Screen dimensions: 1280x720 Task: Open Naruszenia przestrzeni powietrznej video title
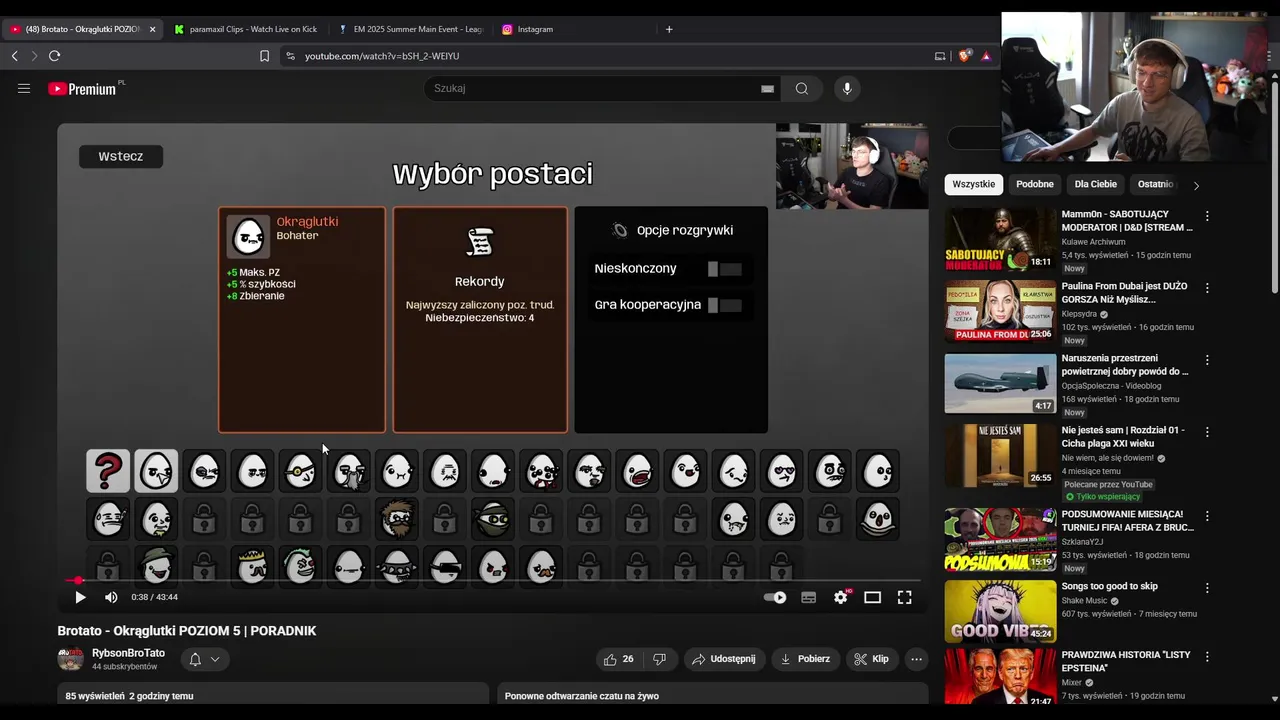pos(1125,365)
